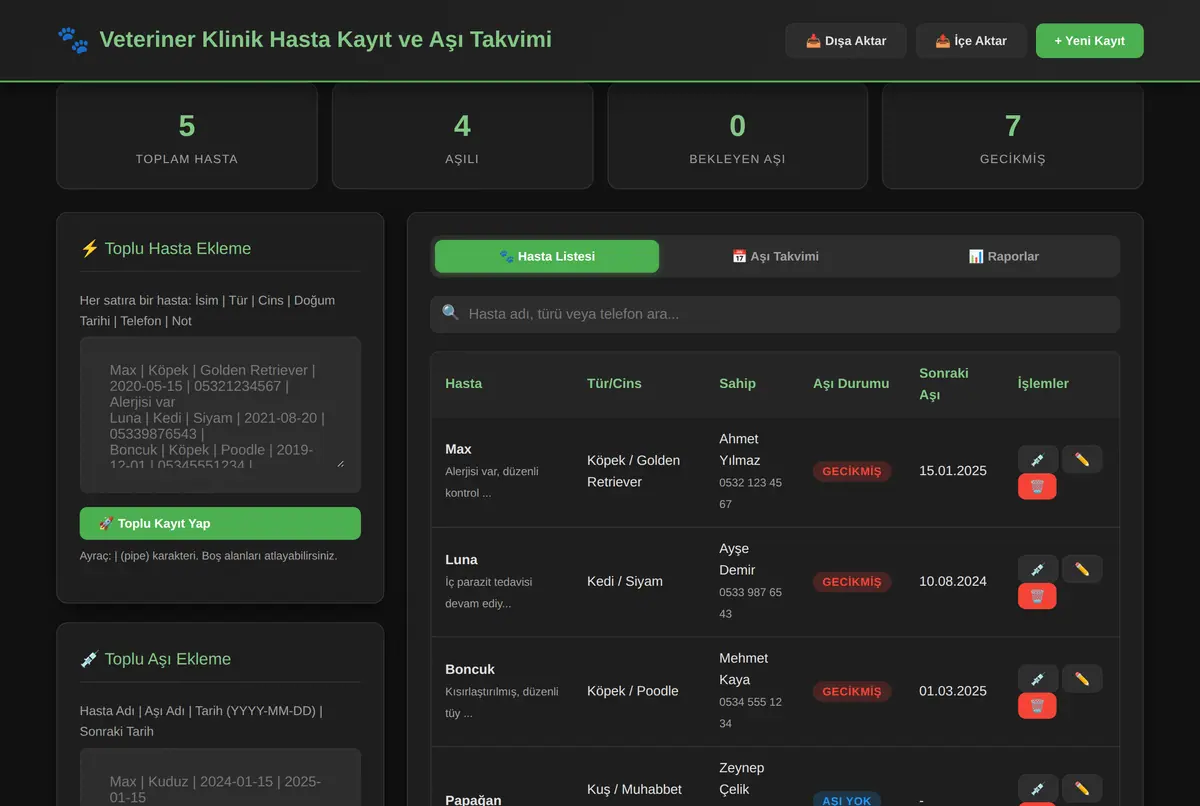Click the Dışa Aktar export button
1200x806 pixels.
coord(846,41)
